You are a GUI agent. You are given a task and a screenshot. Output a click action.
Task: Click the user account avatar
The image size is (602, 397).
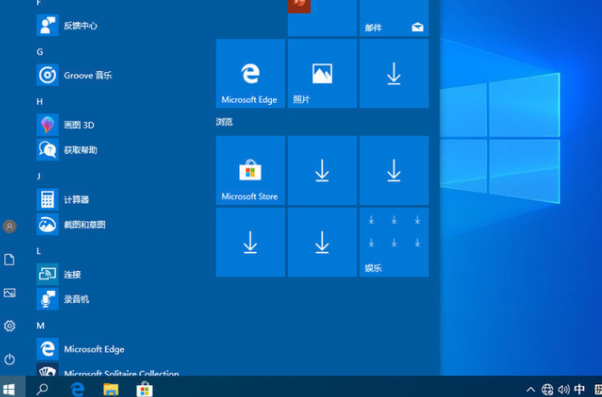(10, 227)
